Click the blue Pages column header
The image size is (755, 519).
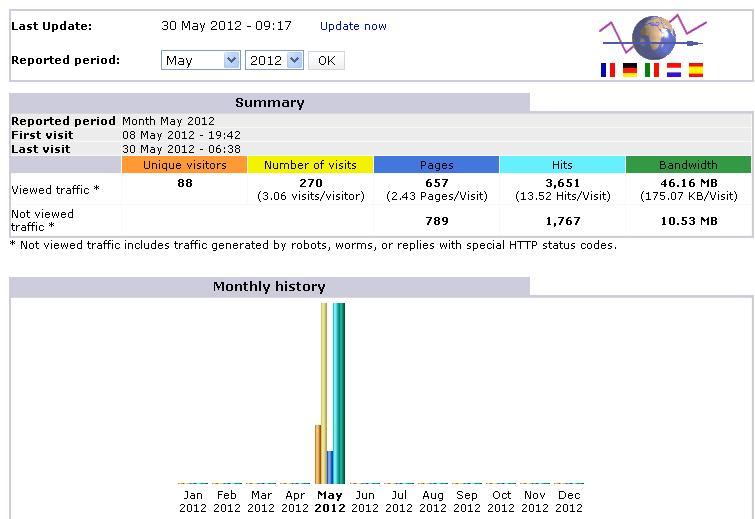[x=436, y=165]
